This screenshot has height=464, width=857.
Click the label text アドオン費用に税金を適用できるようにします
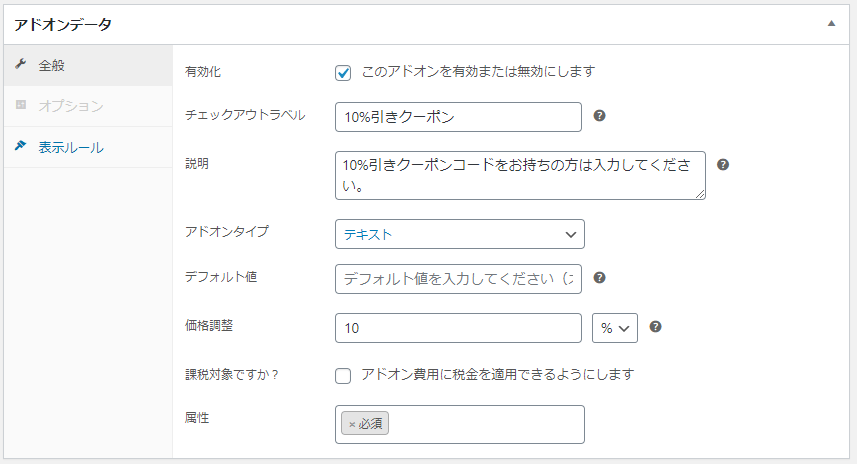click(x=497, y=374)
